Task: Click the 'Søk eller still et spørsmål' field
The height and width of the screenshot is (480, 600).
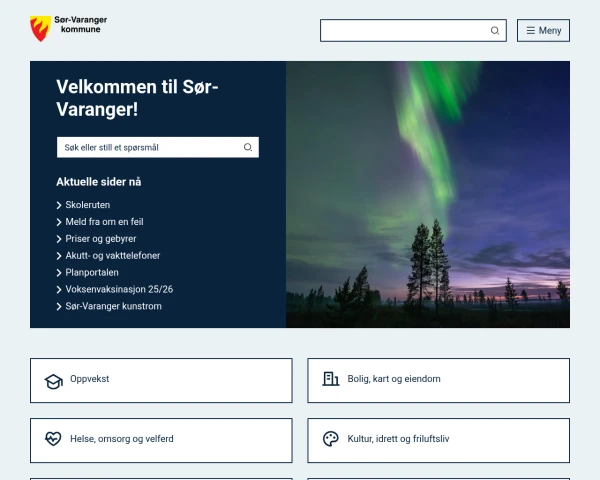Action: coord(148,148)
